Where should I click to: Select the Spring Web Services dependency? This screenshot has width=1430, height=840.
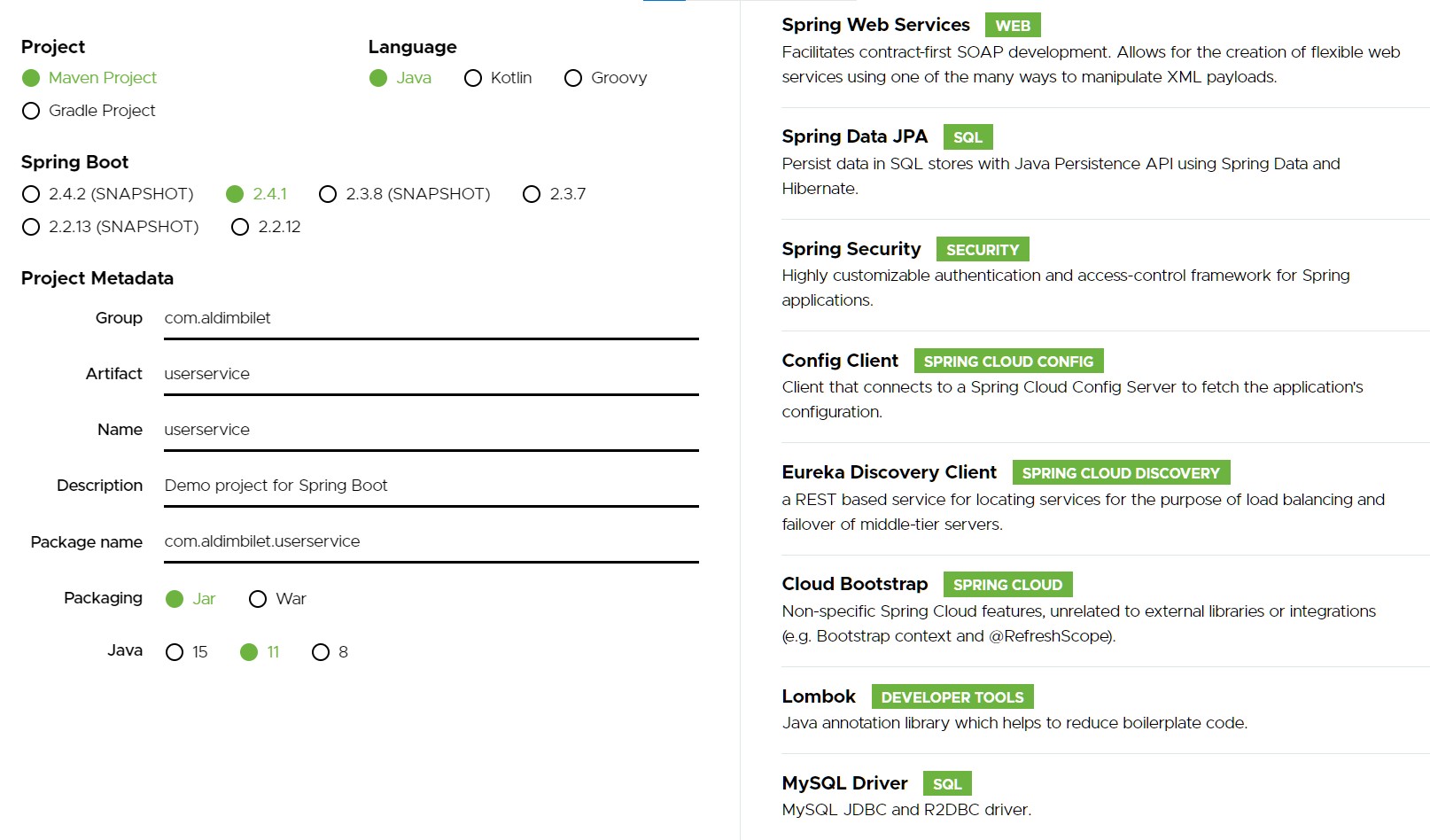click(1105, 51)
